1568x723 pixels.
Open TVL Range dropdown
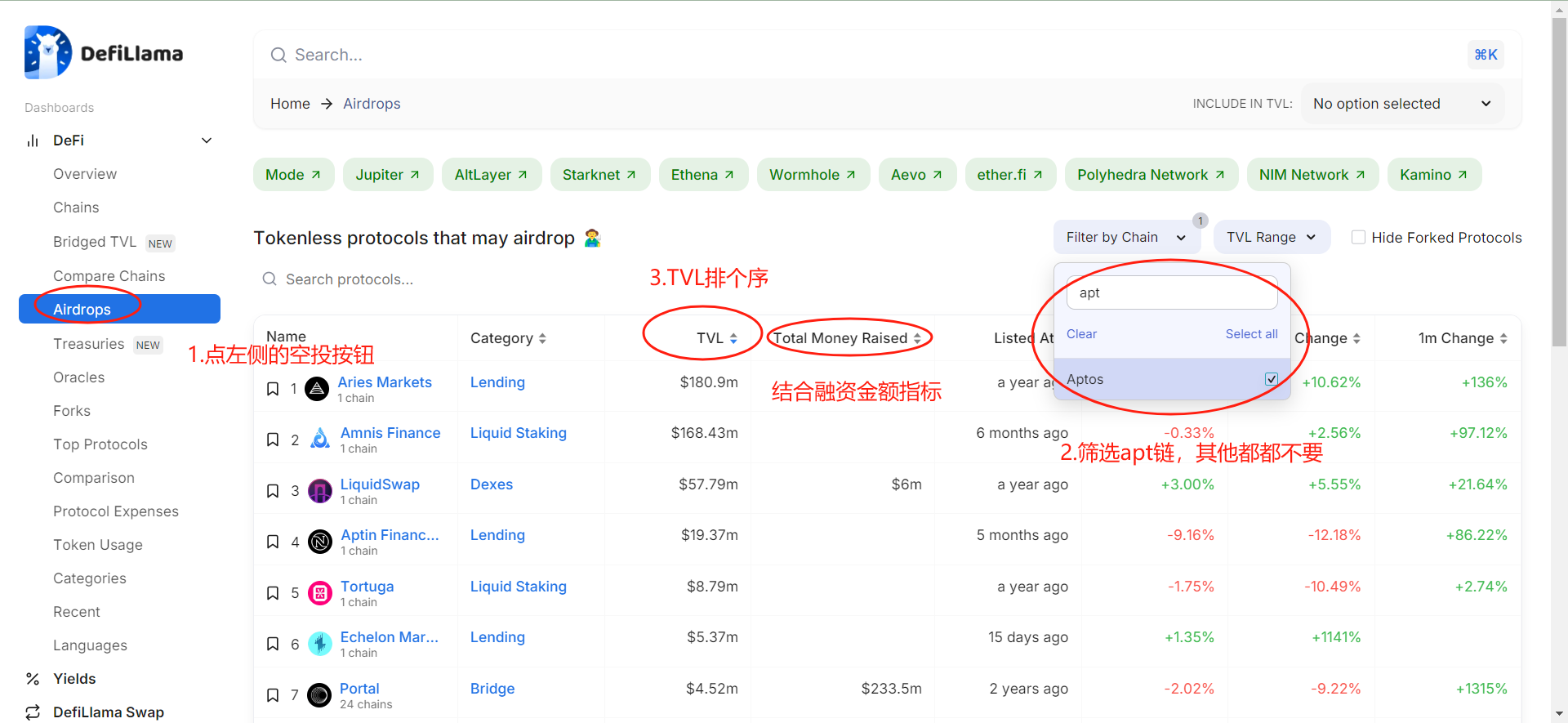[1272, 237]
